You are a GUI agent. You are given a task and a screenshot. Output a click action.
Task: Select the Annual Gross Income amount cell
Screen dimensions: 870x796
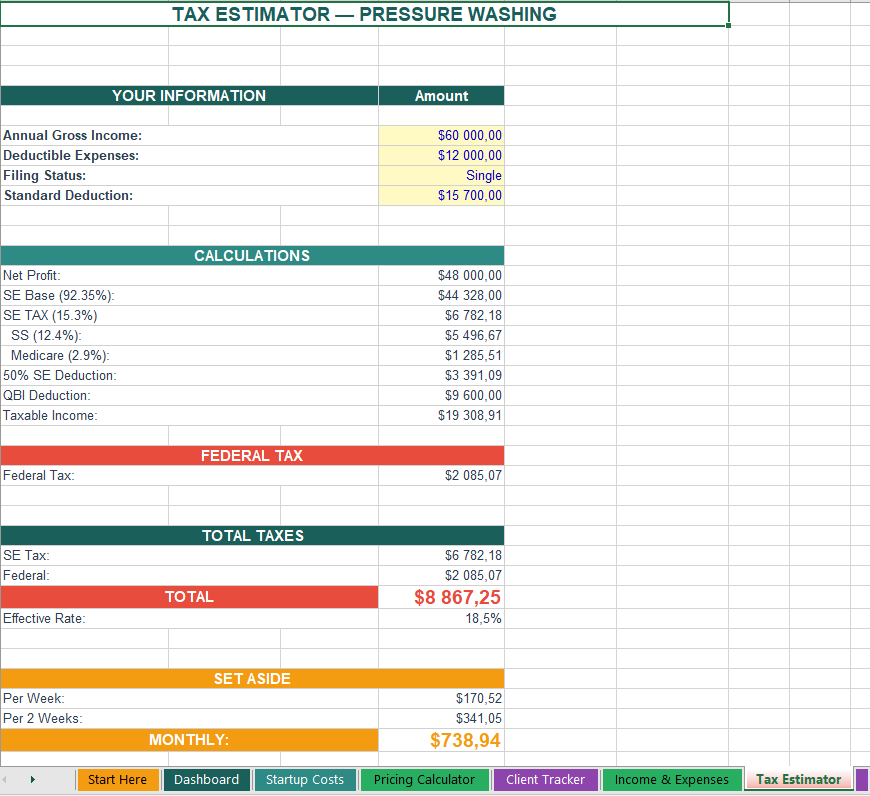click(441, 135)
